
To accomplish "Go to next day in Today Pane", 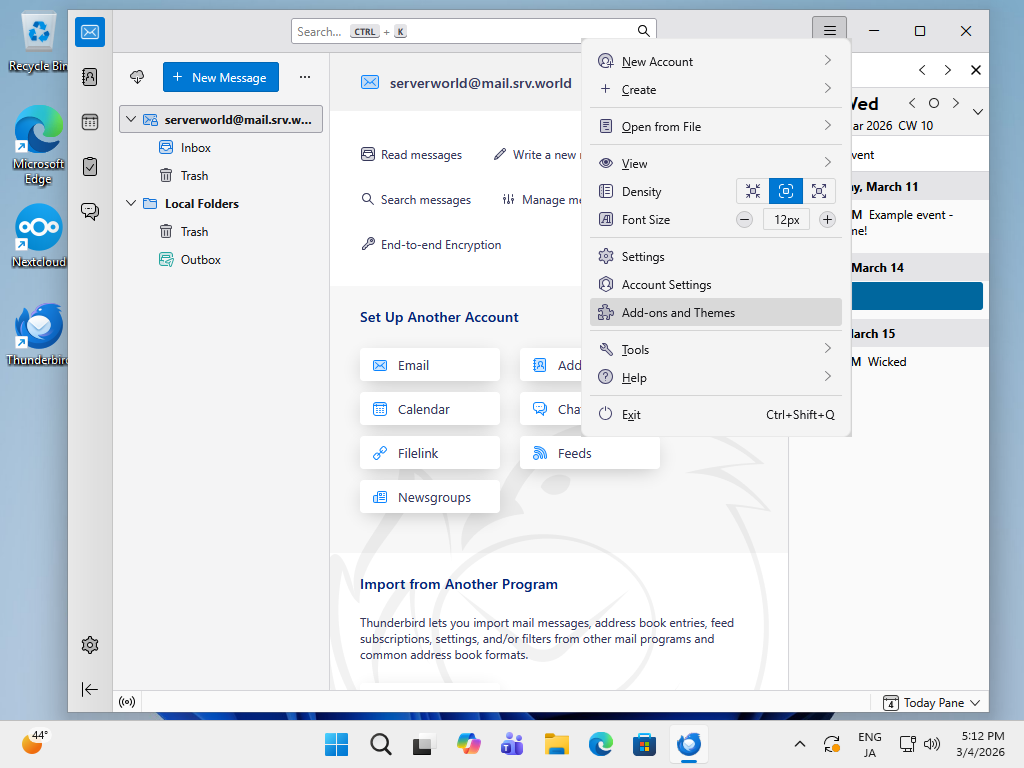I will (x=956, y=103).
